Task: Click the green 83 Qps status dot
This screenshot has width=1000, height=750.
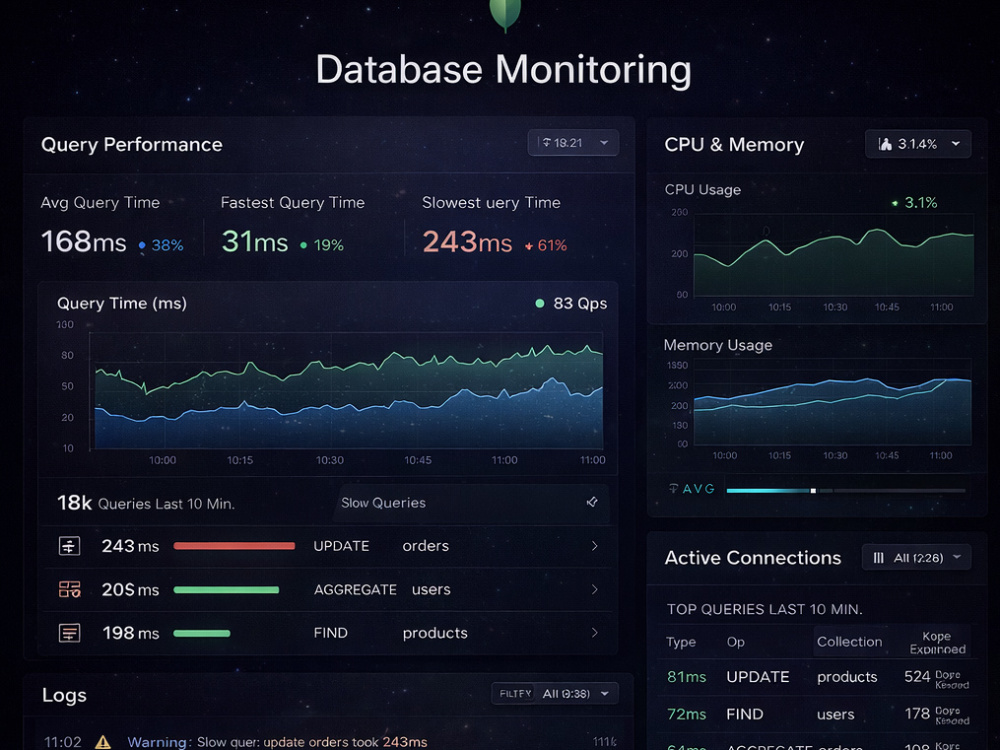Action: [x=540, y=304]
